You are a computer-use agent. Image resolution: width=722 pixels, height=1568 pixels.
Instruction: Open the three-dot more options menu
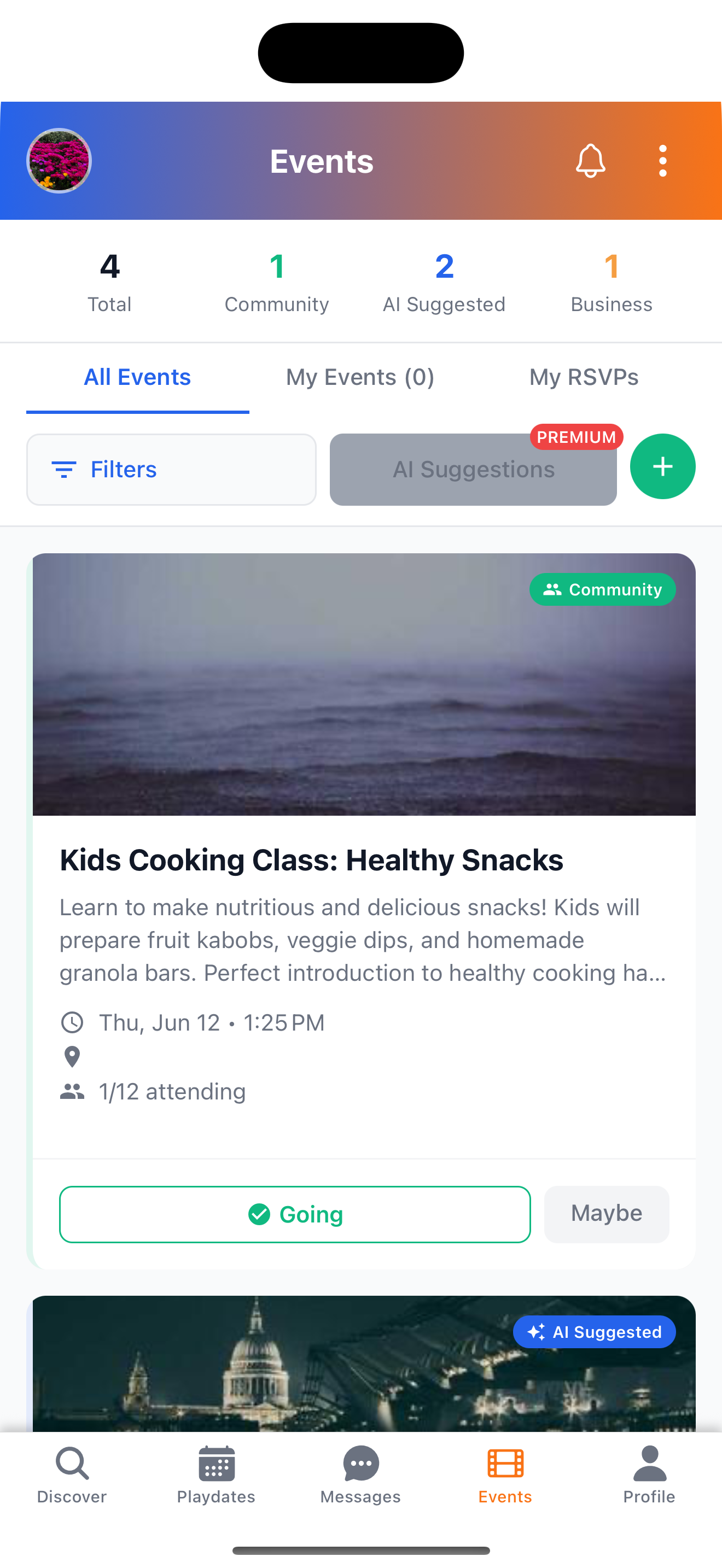(662, 161)
